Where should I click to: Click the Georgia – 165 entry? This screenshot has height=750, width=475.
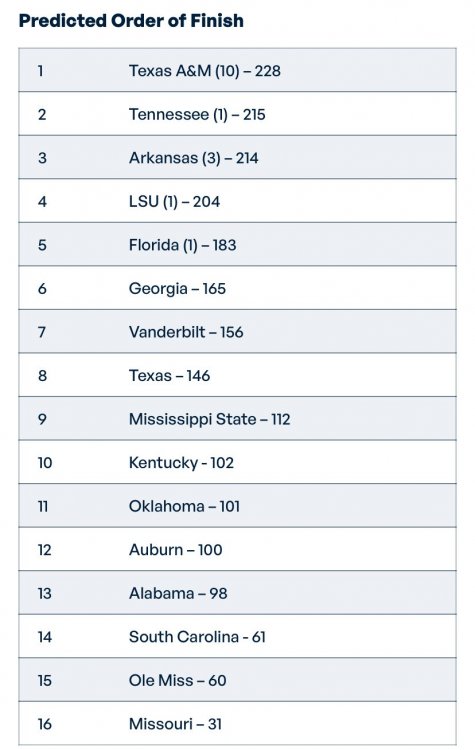(177, 288)
